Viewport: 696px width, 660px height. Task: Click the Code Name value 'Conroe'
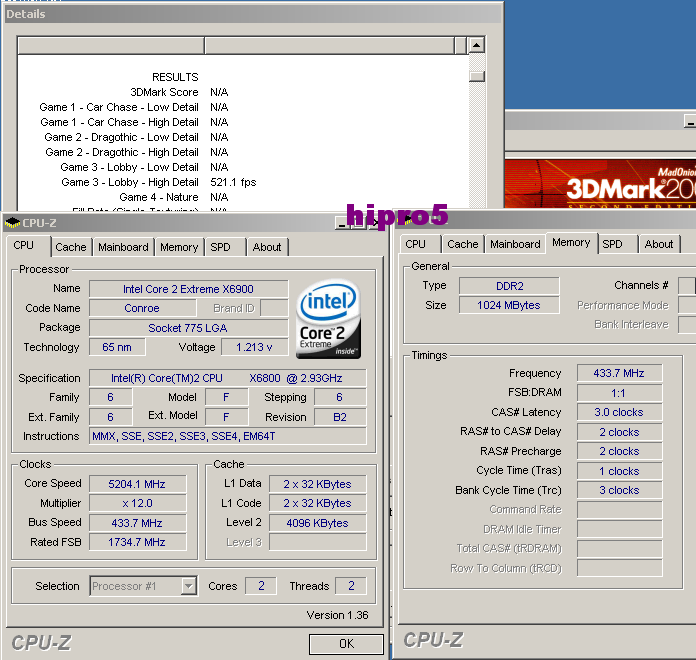point(142,308)
